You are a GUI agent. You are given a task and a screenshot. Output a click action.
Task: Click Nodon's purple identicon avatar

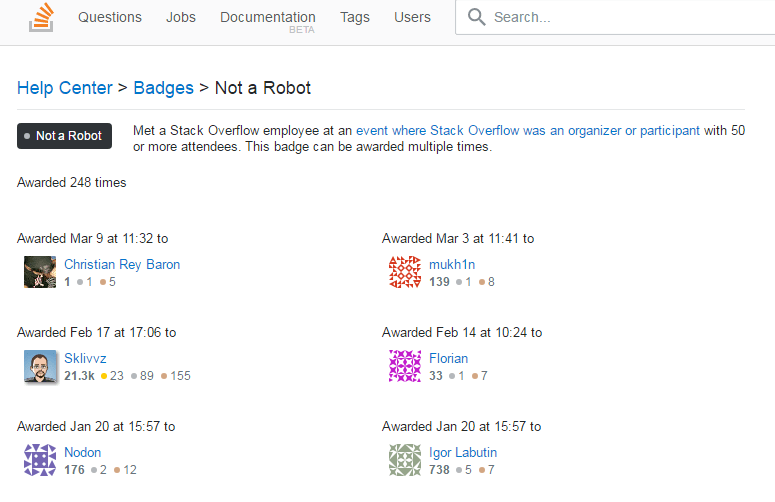(40, 460)
